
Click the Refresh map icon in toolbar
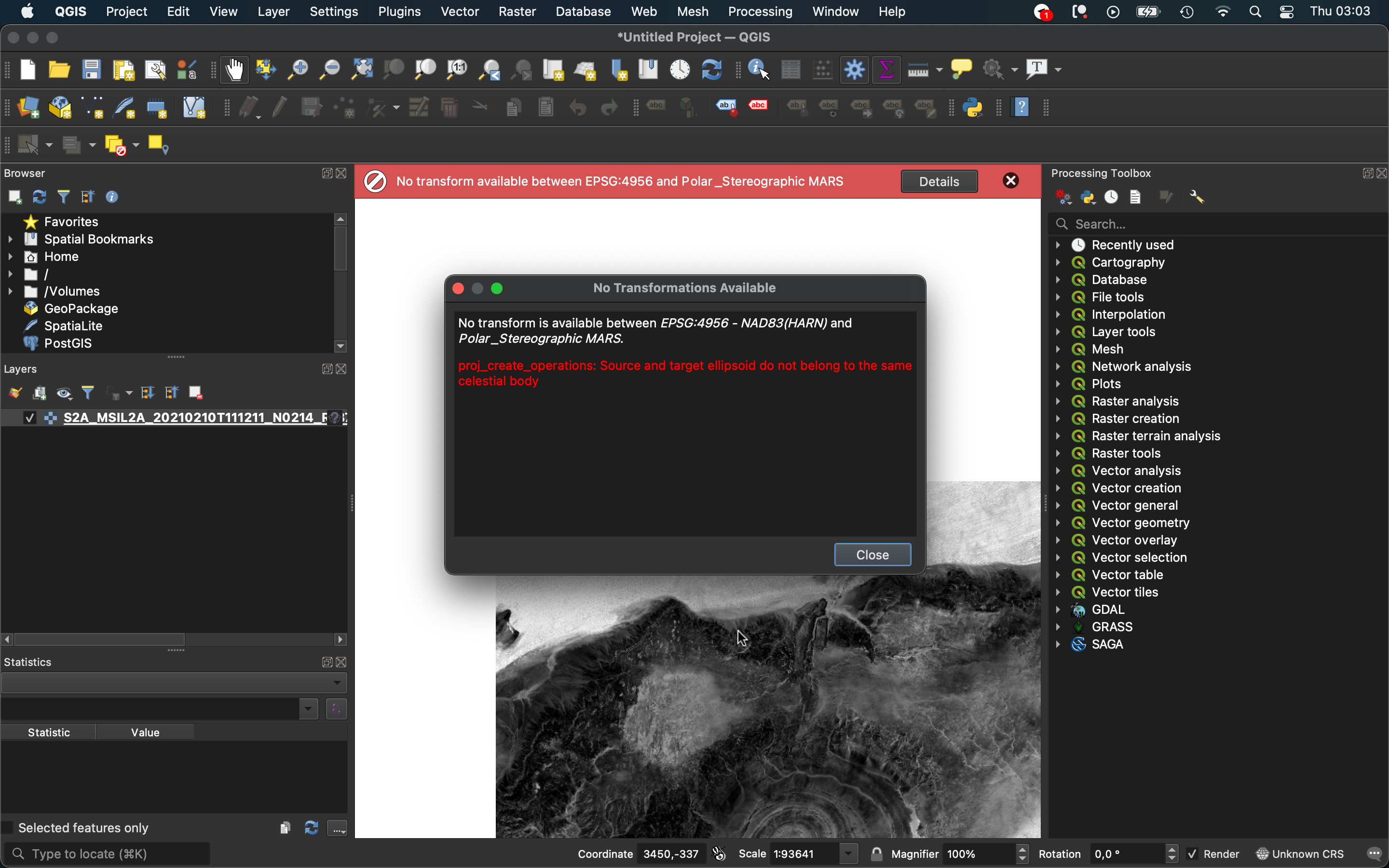click(x=712, y=70)
